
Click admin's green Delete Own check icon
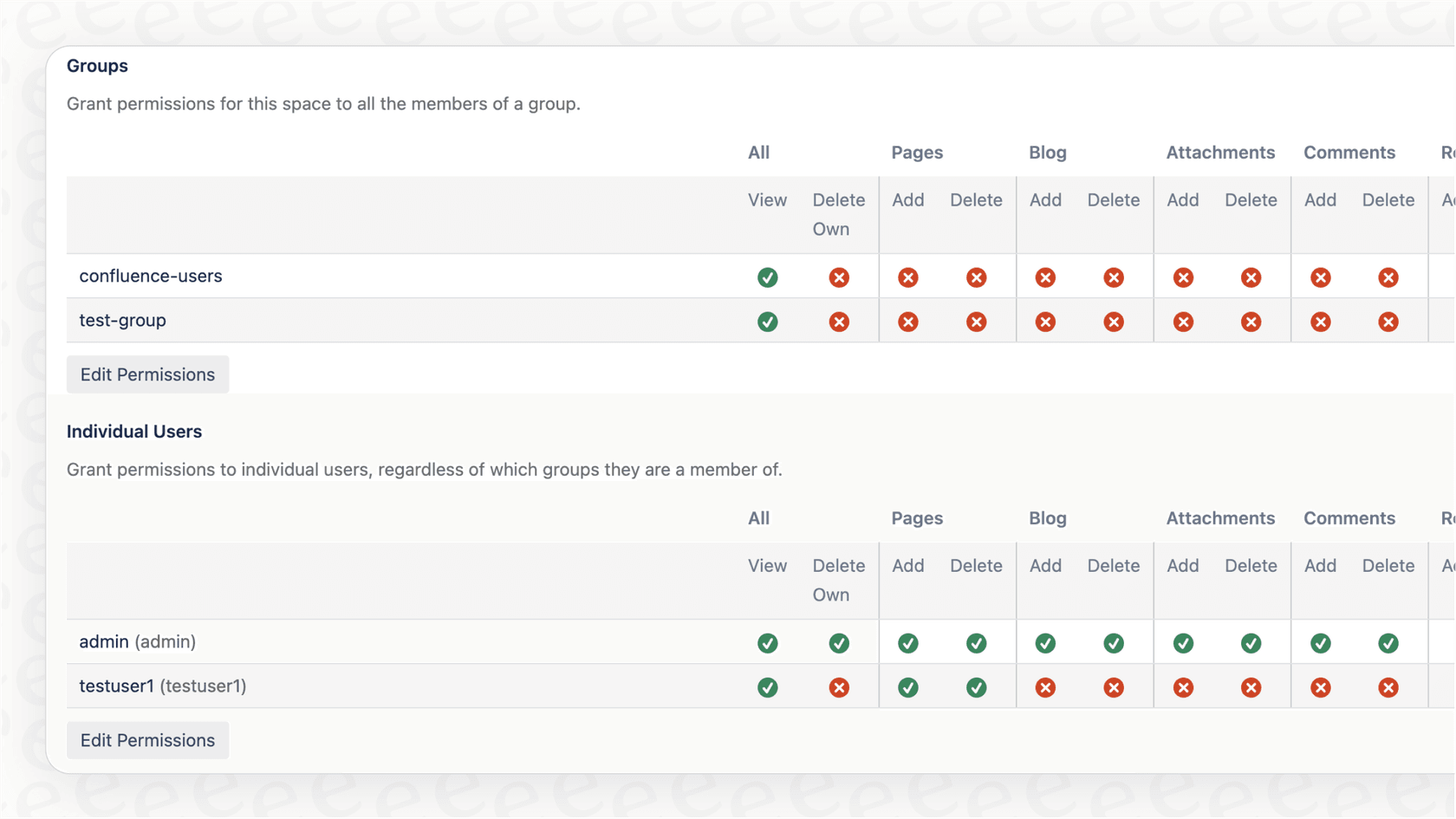[838, 642]
